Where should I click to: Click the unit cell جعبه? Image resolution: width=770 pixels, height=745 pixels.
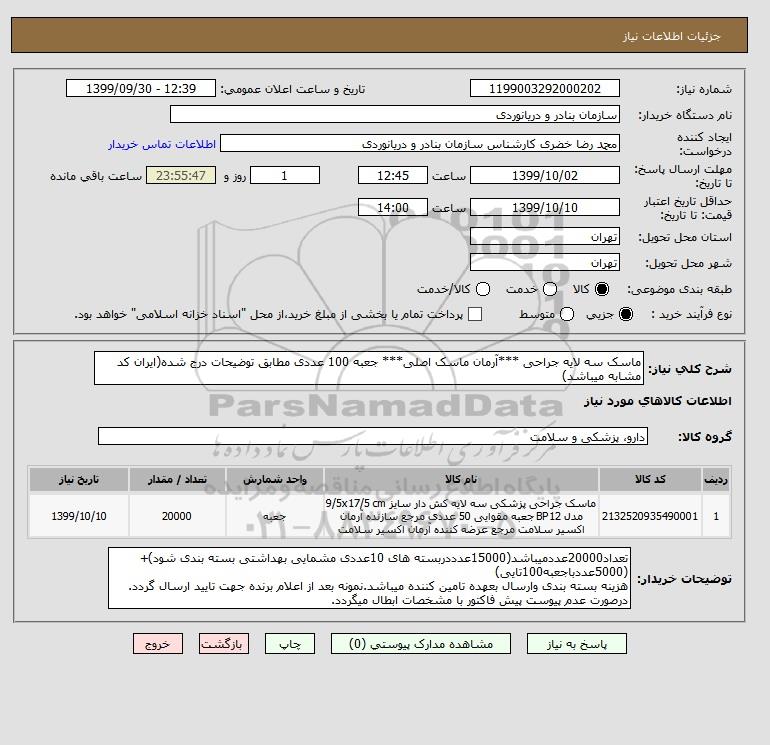(275, 516)
